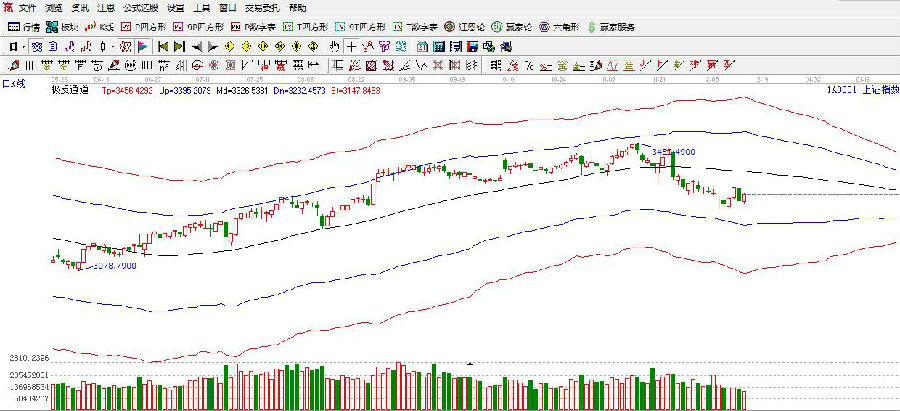Click the pink flag play icon
The height and width of the screenshot is (411, 900).
pyautogui.click(x=144, y=46)
